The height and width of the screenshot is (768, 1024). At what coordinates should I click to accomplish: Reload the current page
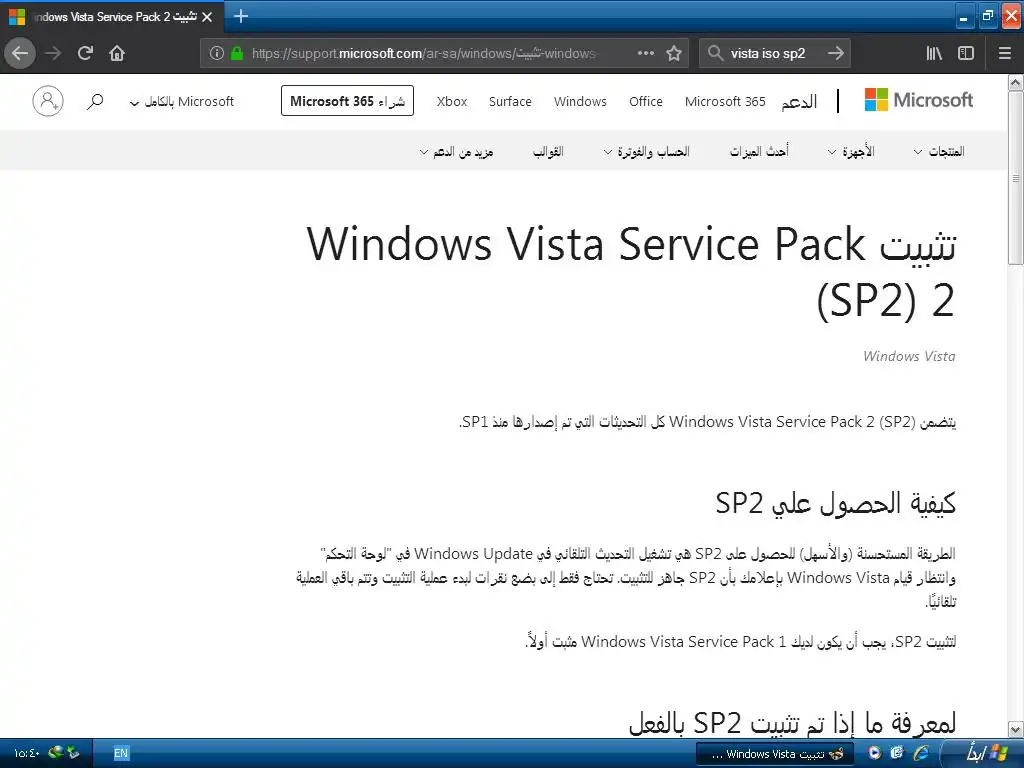(x=85, y=53)
